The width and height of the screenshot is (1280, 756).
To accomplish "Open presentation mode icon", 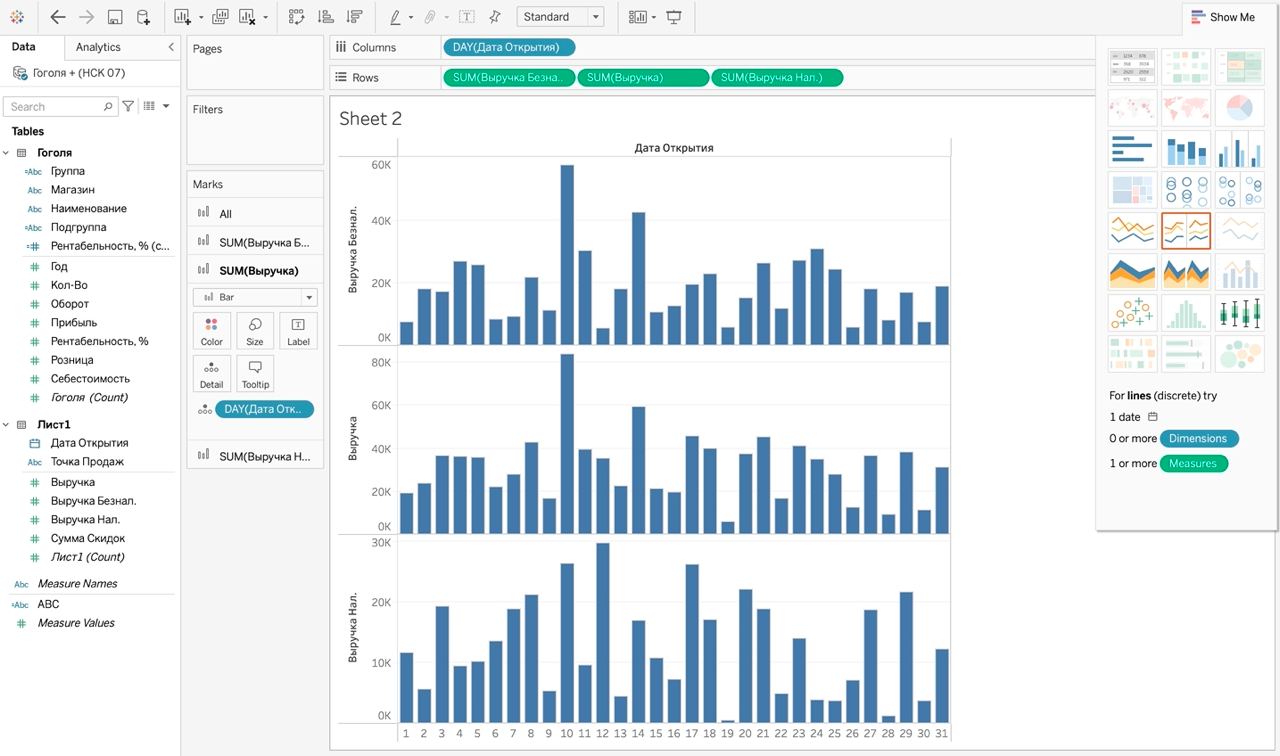I will (x=674, y=17).
